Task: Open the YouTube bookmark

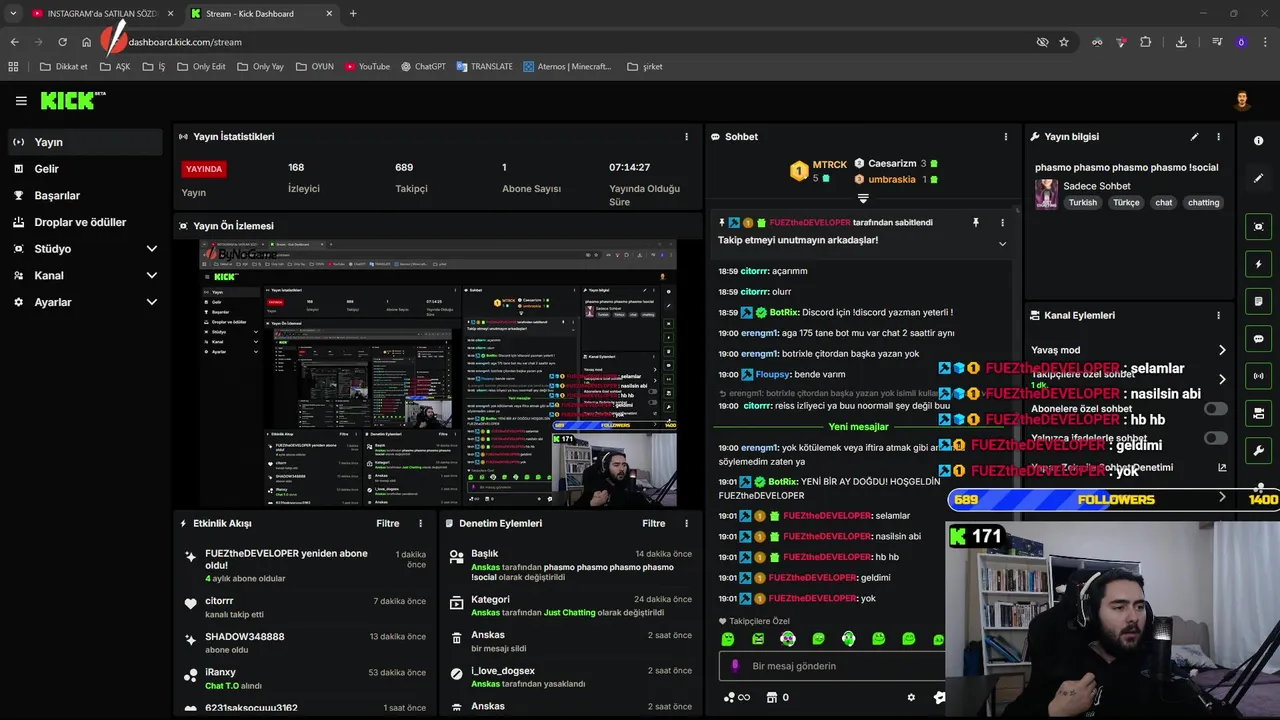Action: pos(367,67)
